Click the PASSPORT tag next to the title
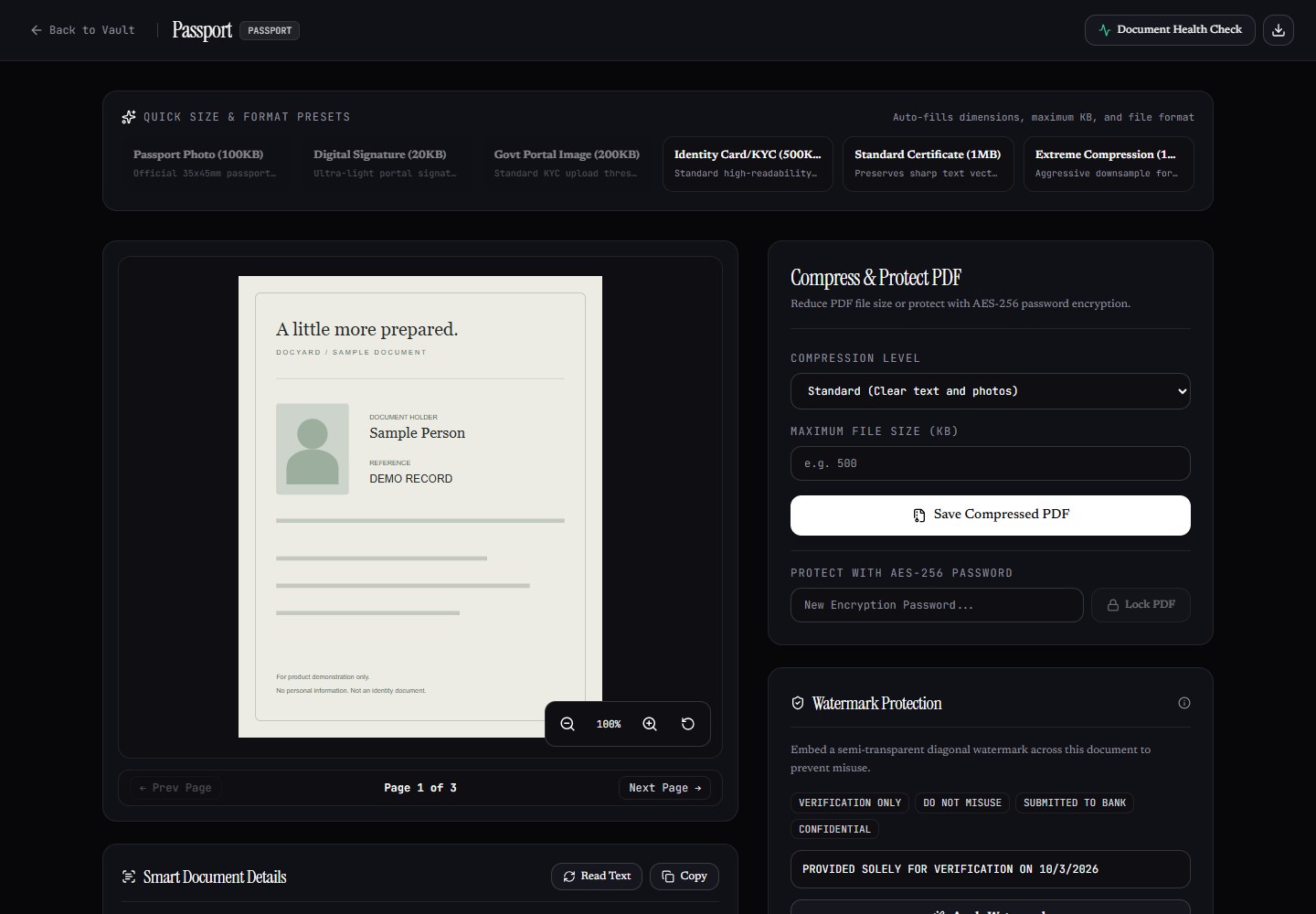 270,30
